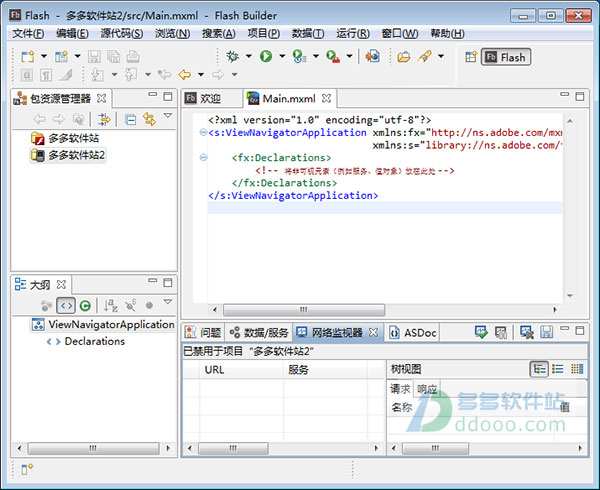Click the New file wizard icon
600x490 pixels.
(x=28, y=57)
